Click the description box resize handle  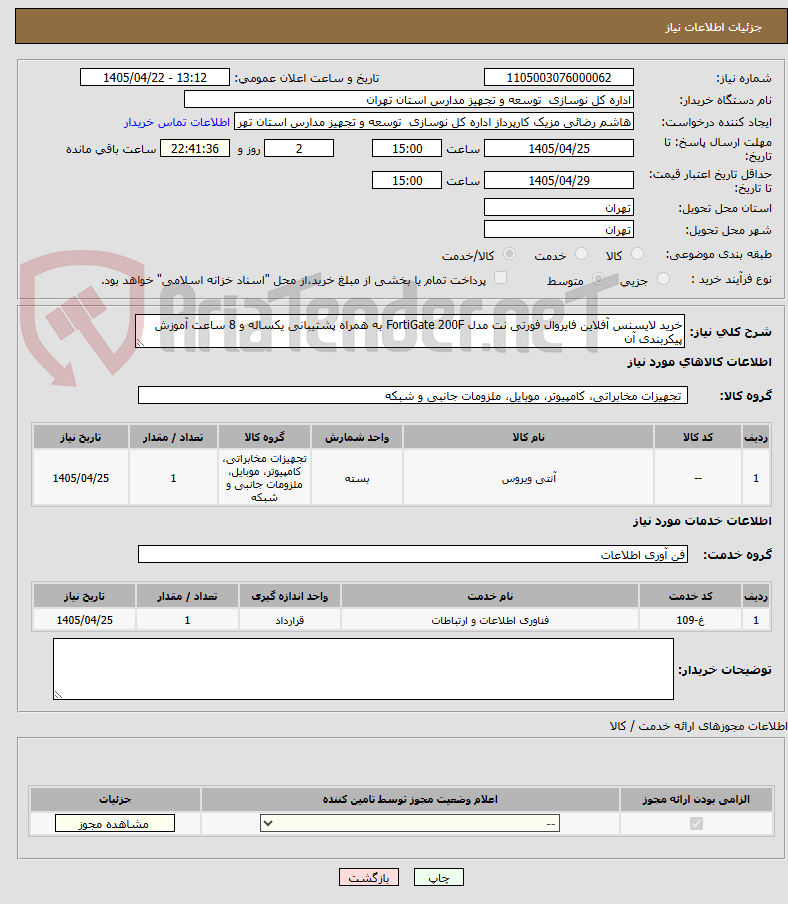pyautogui.click(x=140, y=343)
